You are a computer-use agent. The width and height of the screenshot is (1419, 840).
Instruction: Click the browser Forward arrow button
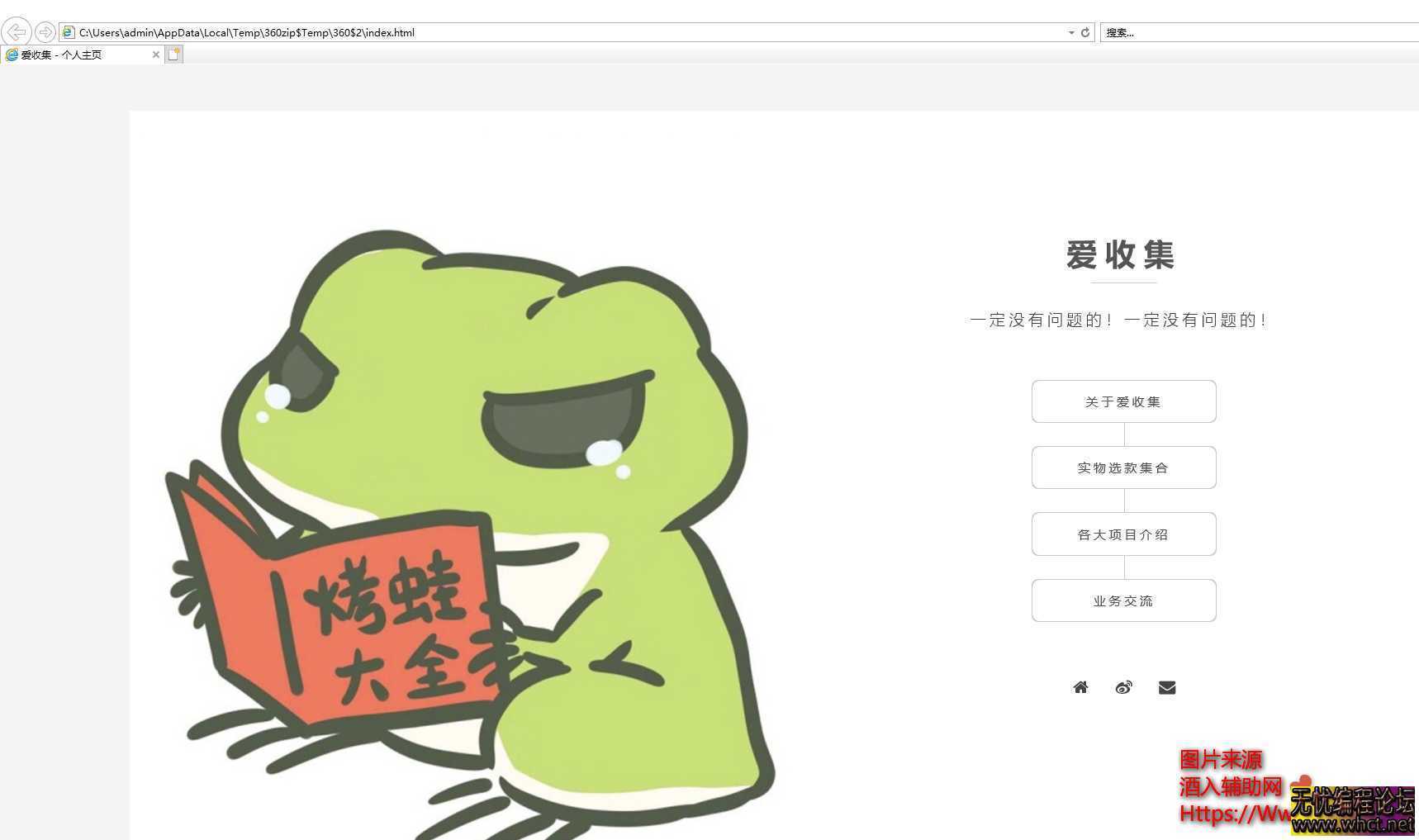45,32
